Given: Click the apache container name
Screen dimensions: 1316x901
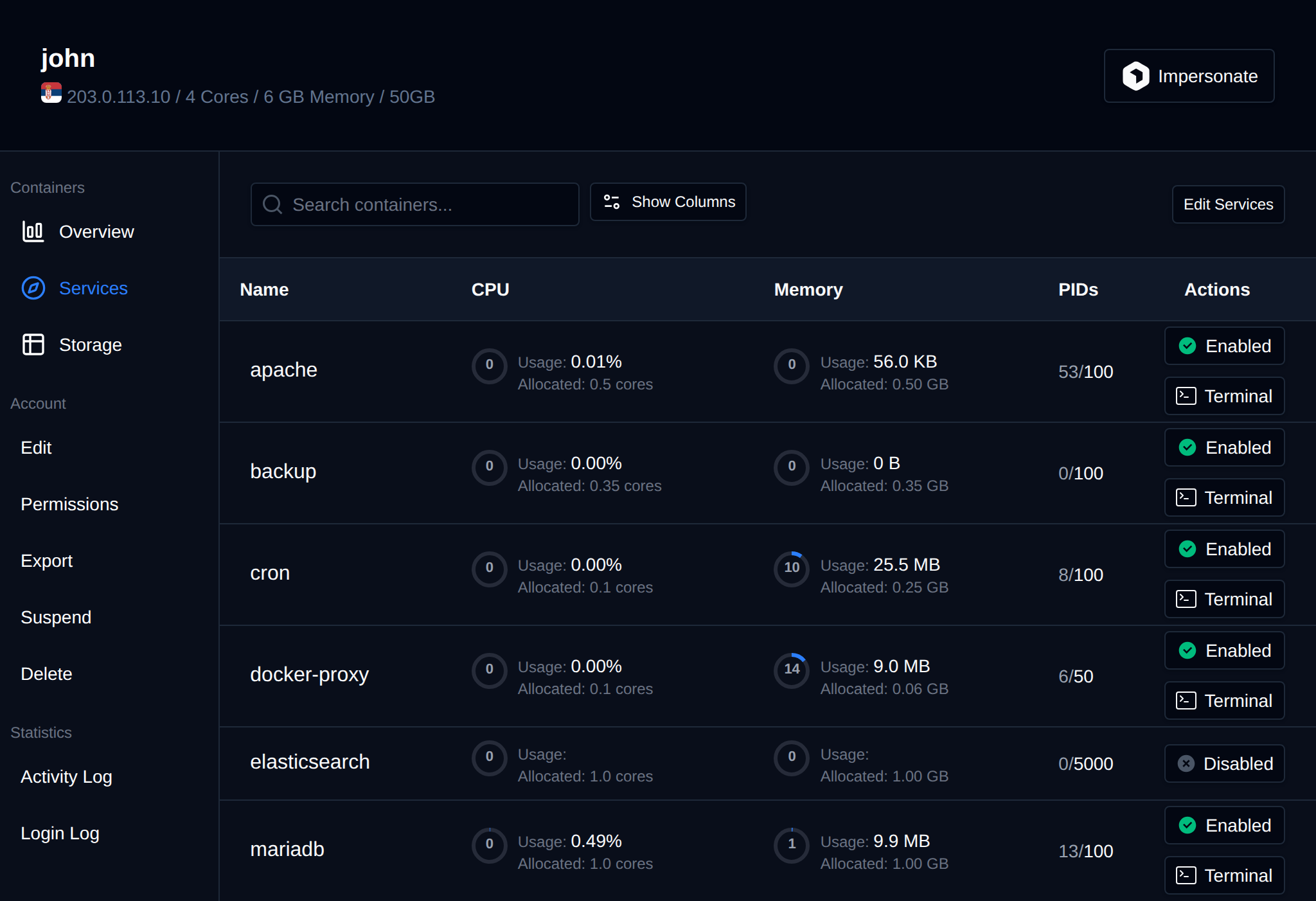Looking at the screenshot, I should click(x=283, y=370).
